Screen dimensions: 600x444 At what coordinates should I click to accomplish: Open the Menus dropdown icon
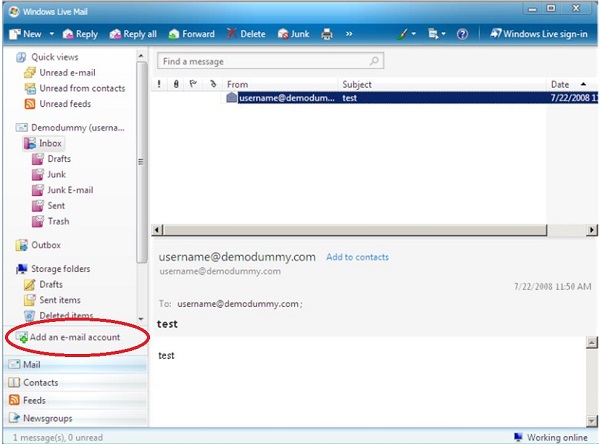click(437, 34)
